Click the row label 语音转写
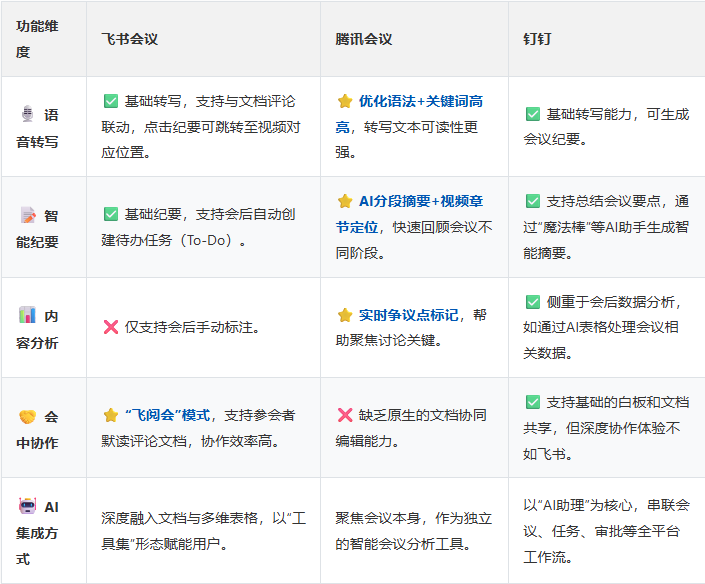The height and width of the screenshot is (584, 705). point(37,128)
